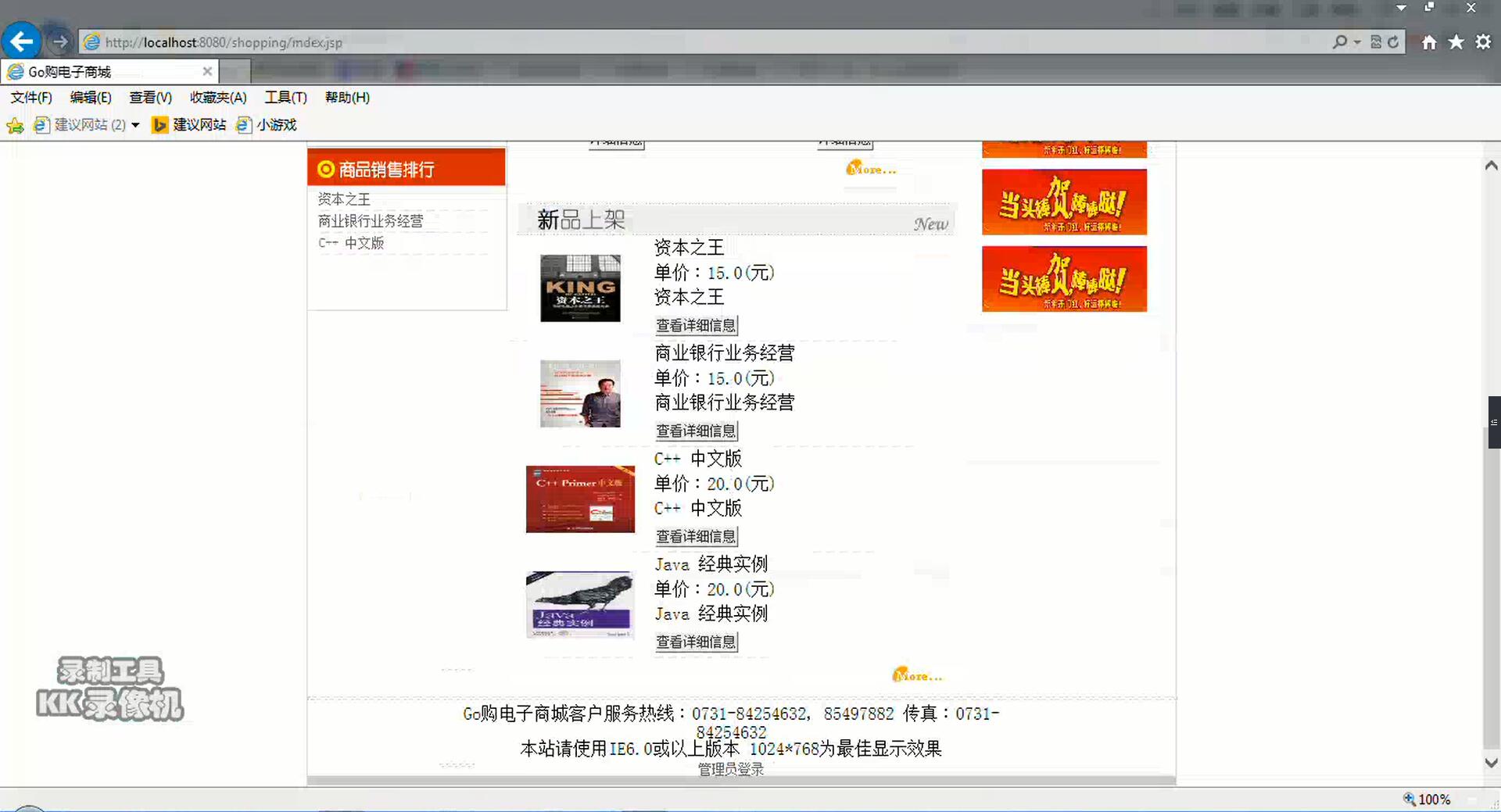
Task: Click the 商品销售排行 panel header
Action: [x=407, y=168]
